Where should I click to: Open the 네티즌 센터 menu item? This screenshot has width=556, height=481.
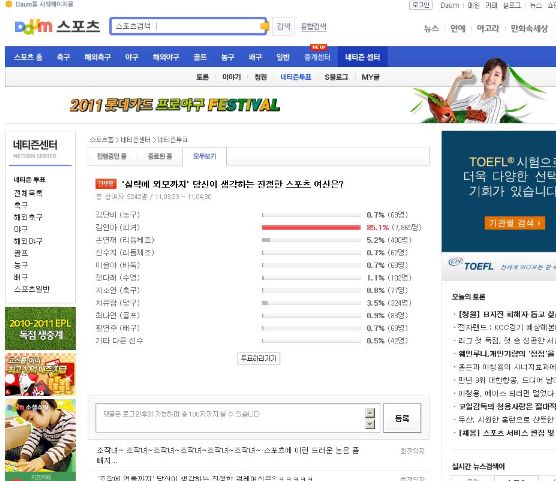(362, 57)
